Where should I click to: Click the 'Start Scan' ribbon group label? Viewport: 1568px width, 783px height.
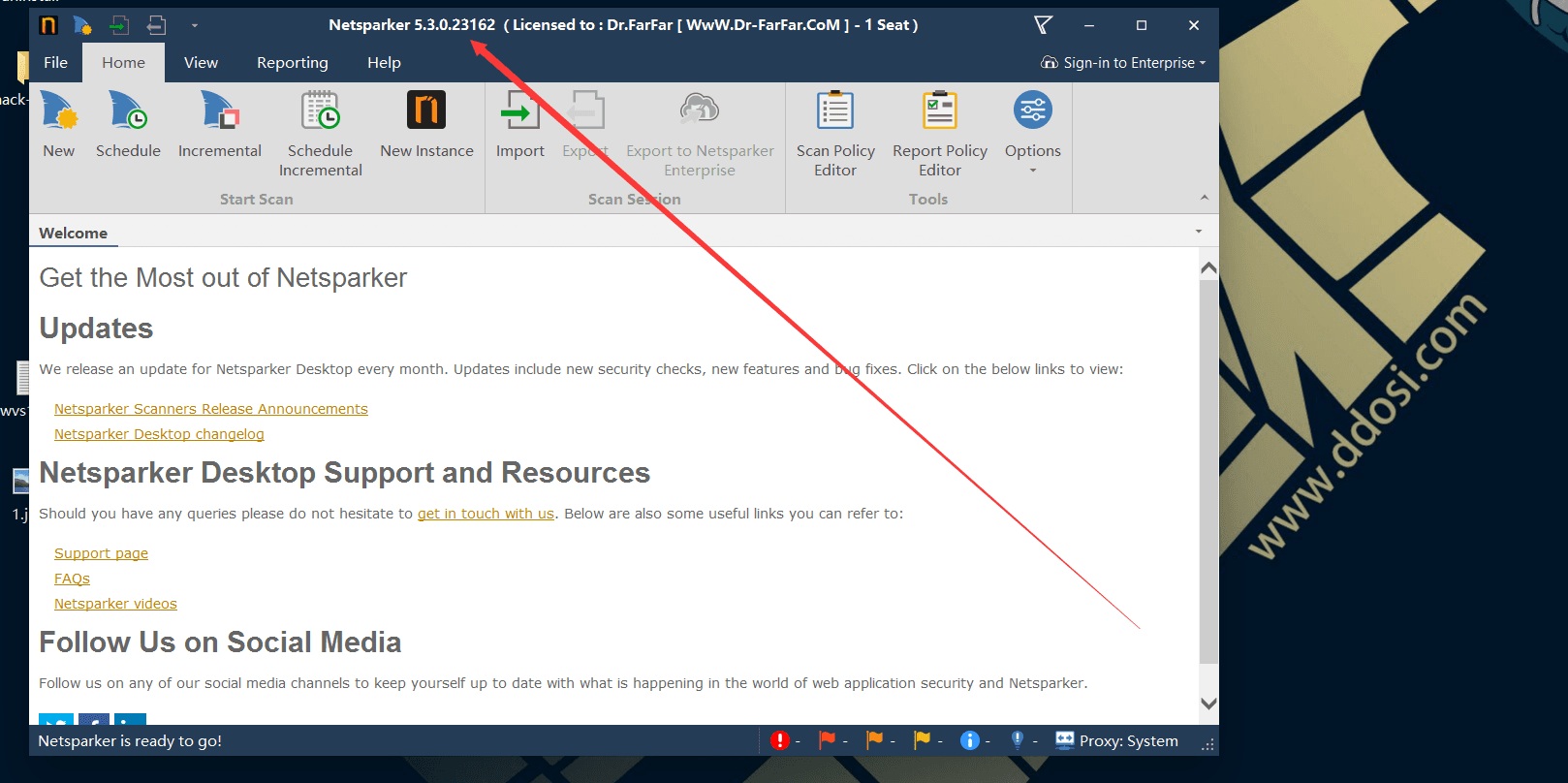[x=256, y=199]
